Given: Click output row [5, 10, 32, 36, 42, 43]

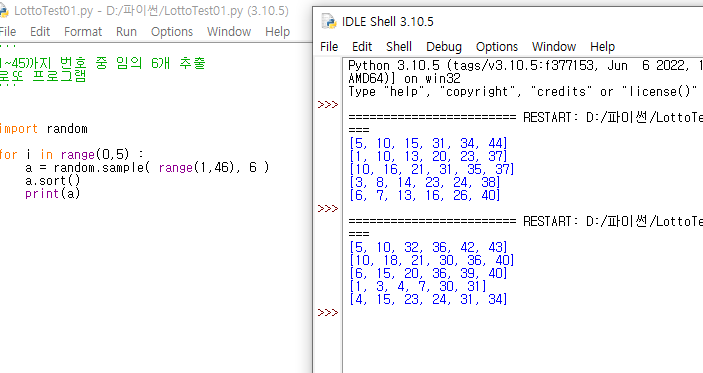Looking at the screenshot, I should [428, 247].
